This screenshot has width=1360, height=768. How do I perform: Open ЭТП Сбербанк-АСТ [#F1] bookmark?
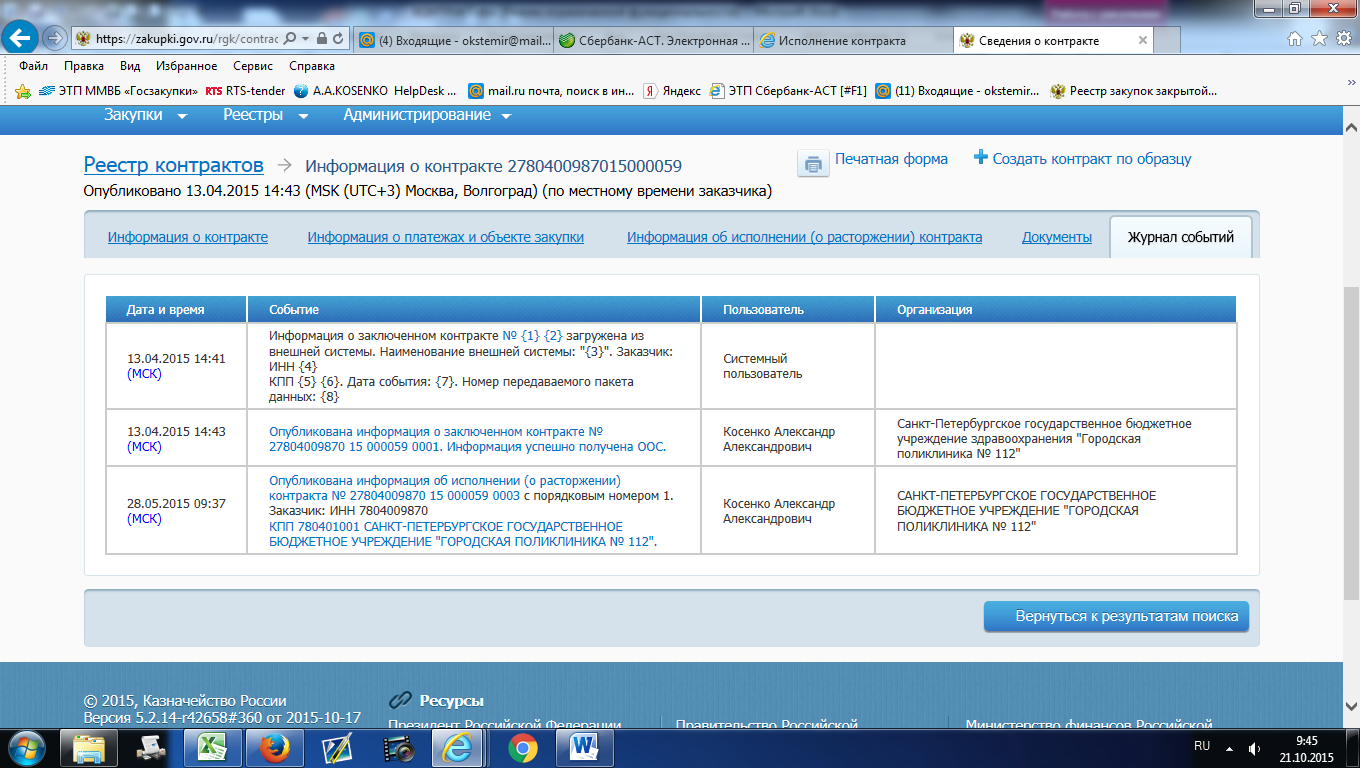pyautogui.click(x=787, y=91)
